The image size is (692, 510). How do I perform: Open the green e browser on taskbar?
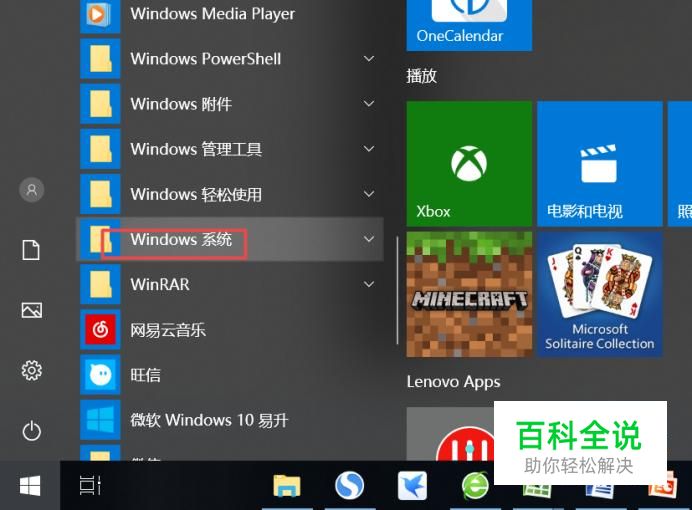[475, 486]
